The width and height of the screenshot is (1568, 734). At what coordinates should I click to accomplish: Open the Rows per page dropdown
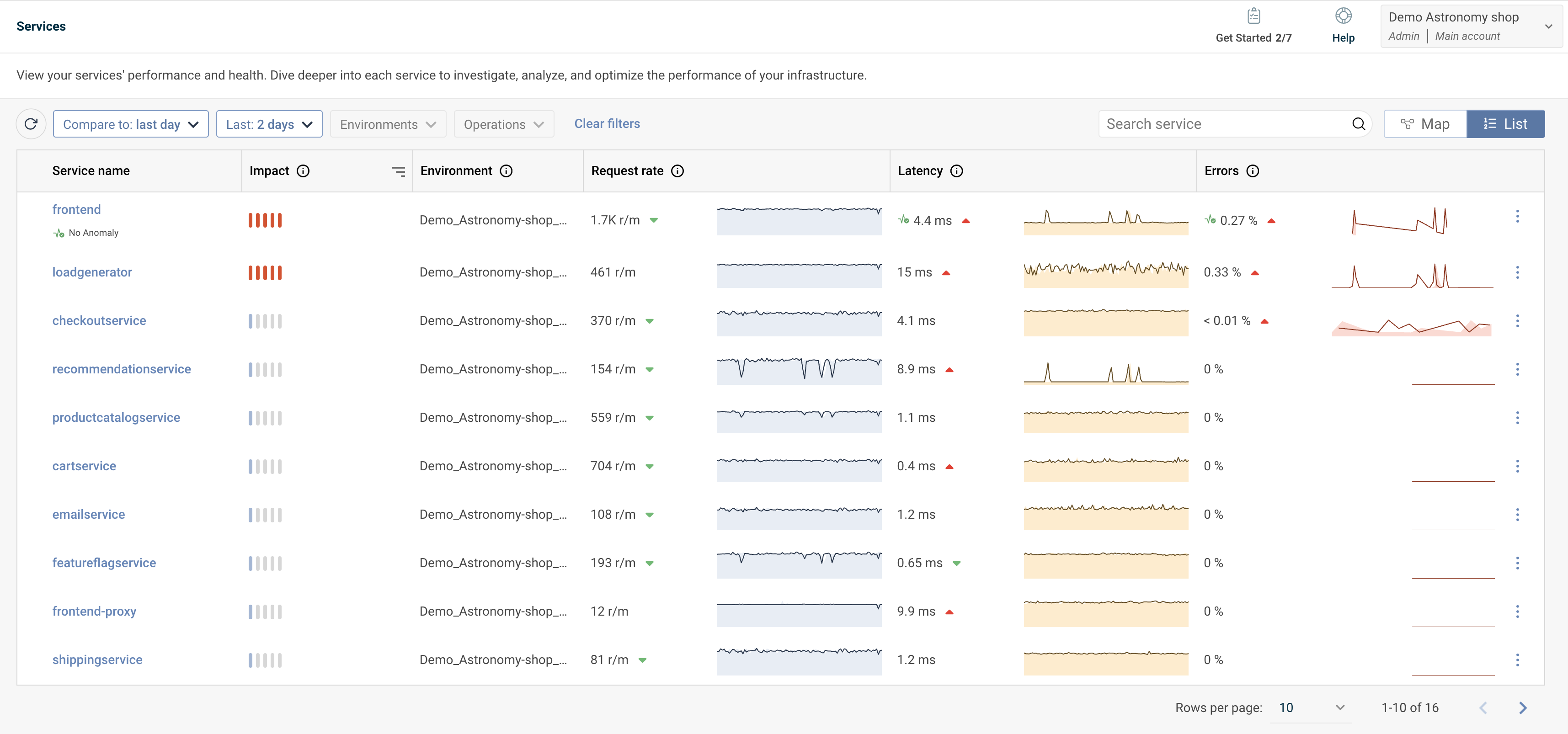tap(1311, 708)
